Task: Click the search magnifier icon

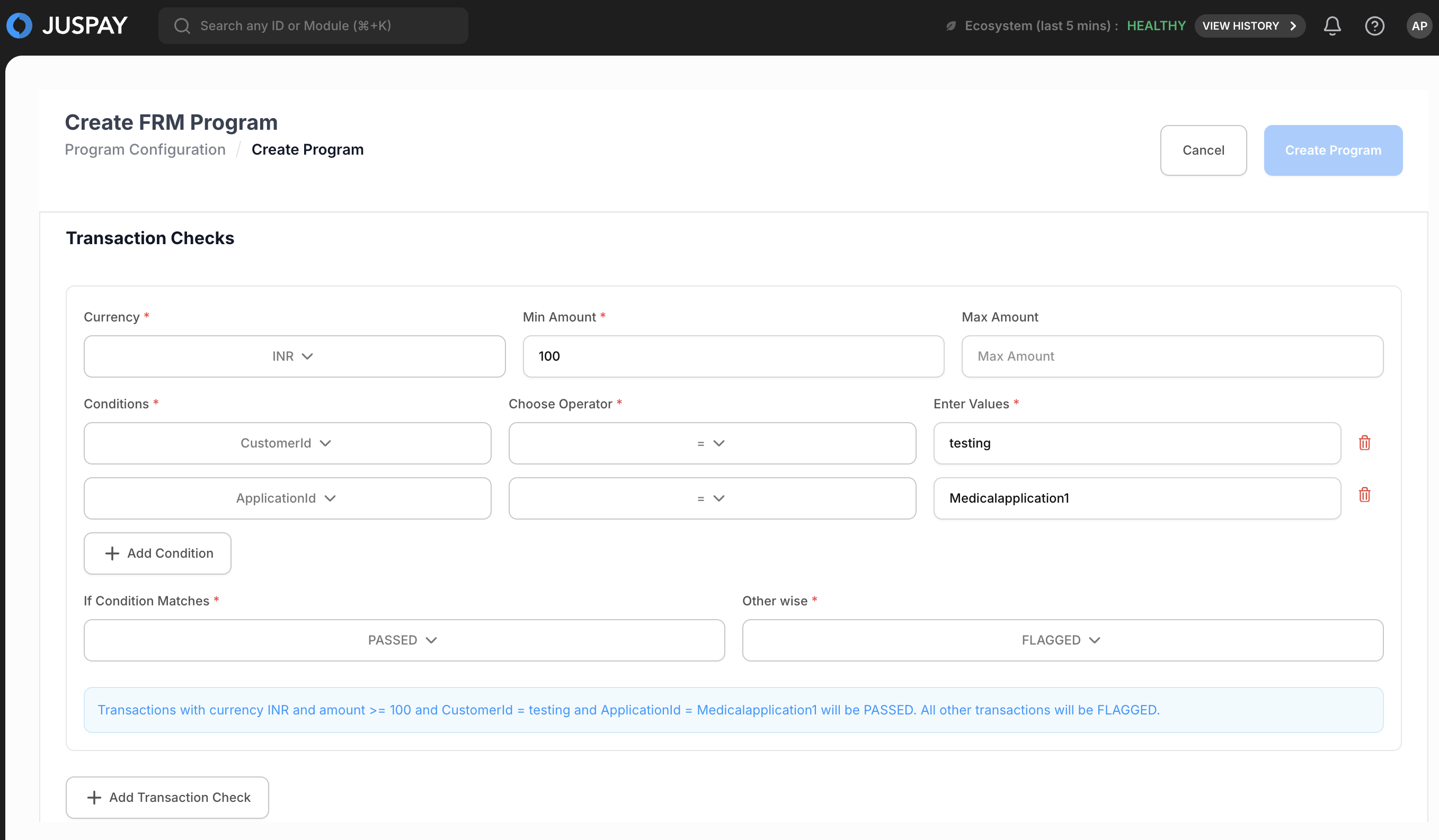Action: tap(182, 25)
